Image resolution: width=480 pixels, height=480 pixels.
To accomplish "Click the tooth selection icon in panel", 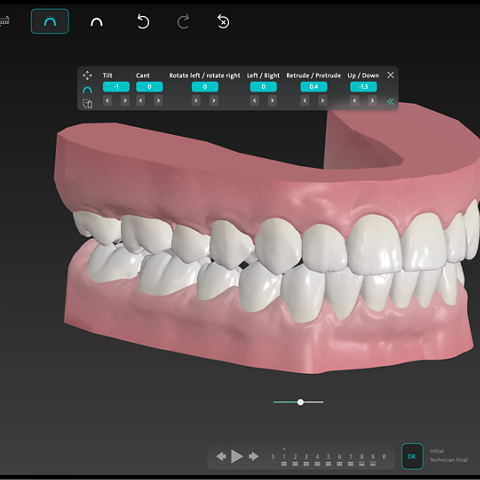I will [87, 104].
